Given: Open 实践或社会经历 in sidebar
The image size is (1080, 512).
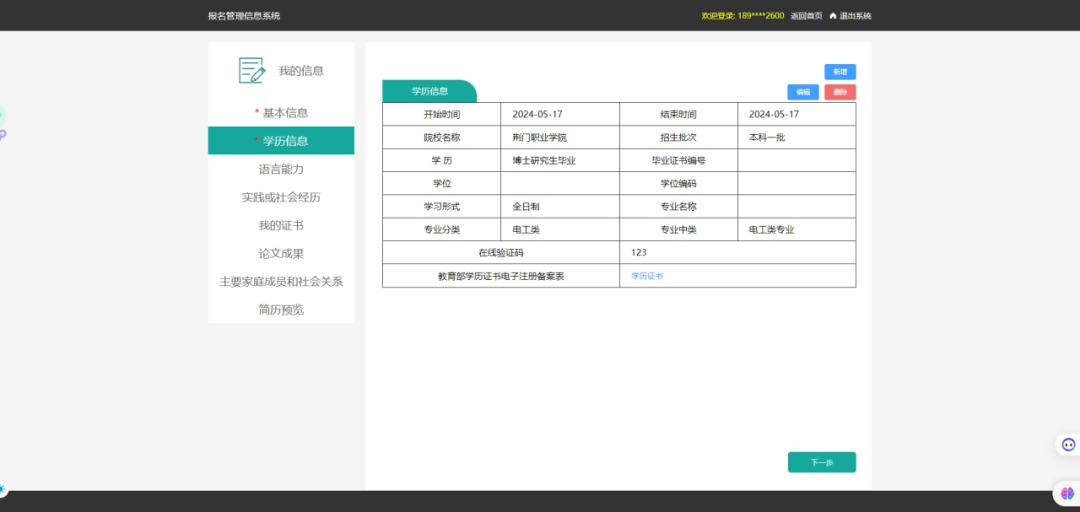Looking at the screenshot, I should (281, 197).
